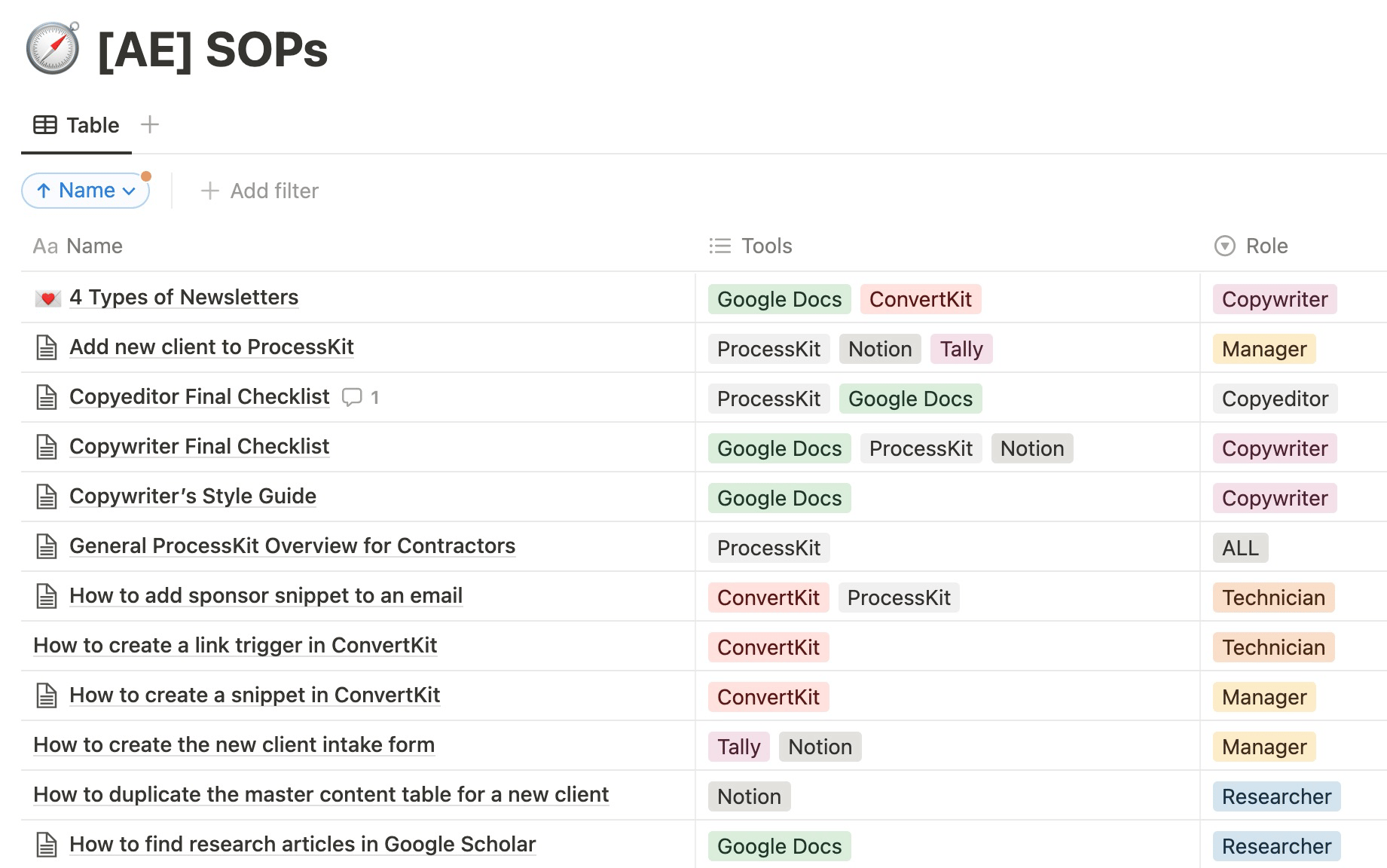Open the Name sort dropdown pill

point(86,191)
